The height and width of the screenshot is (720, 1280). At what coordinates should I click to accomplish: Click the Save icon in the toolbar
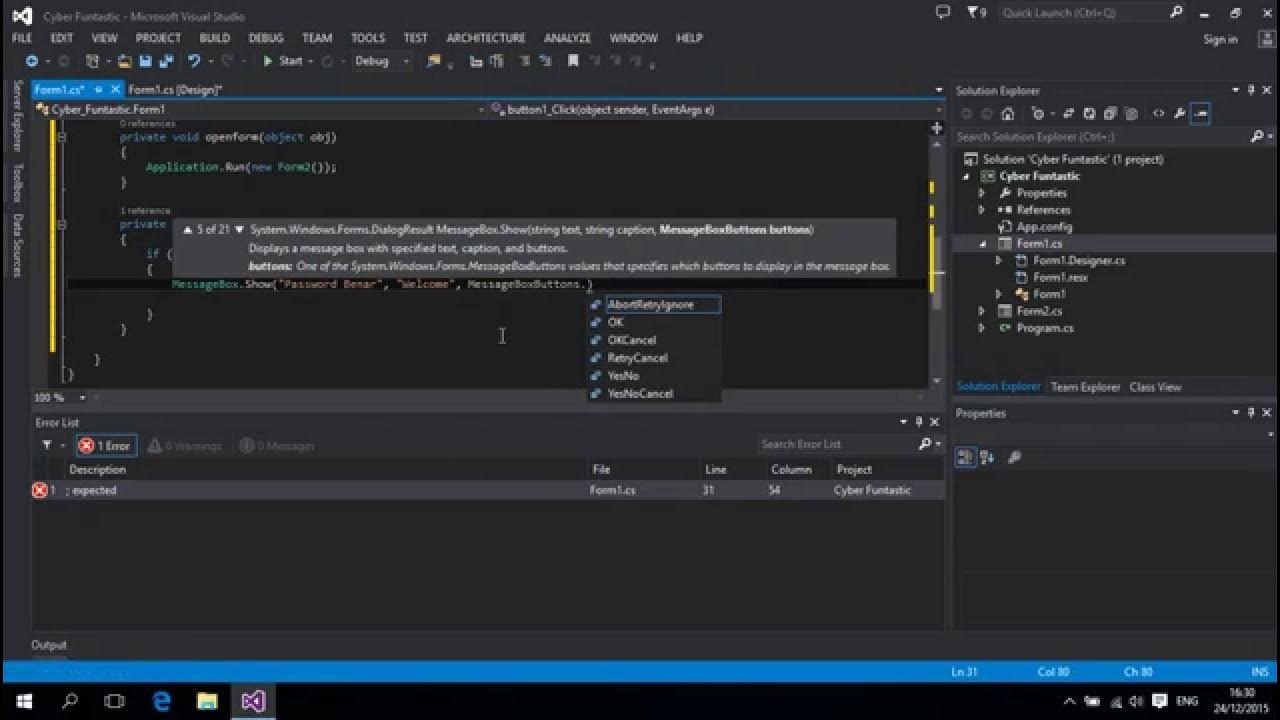tap(144, 61)
